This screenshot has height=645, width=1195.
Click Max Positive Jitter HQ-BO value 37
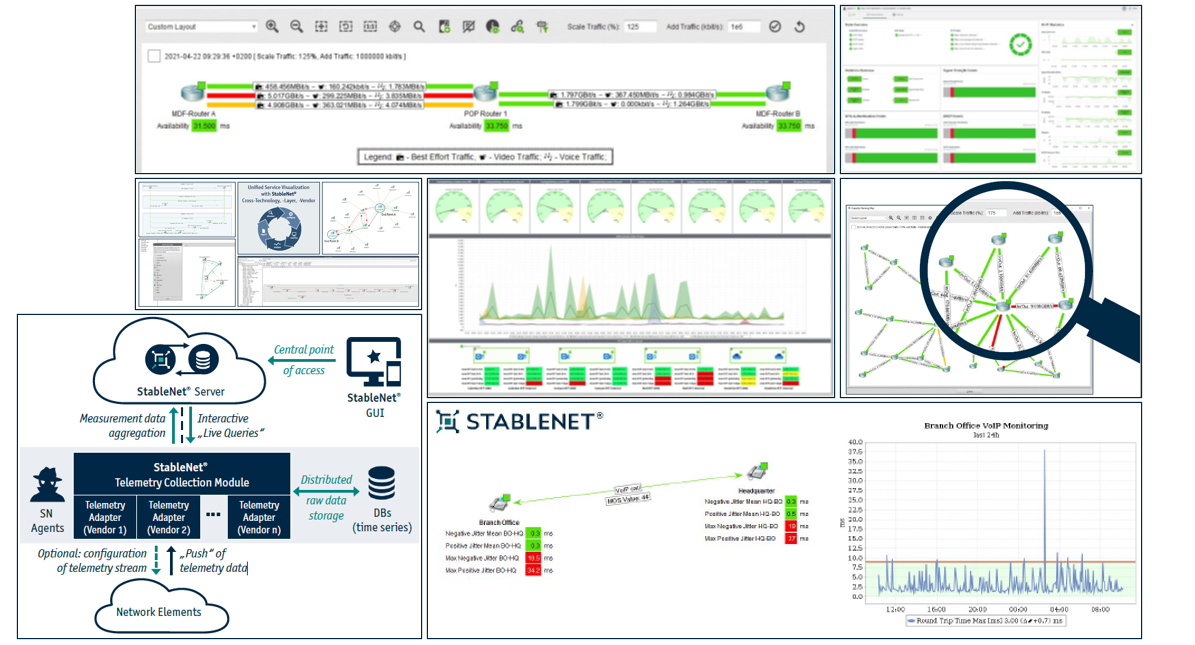[x=791, y=538]
